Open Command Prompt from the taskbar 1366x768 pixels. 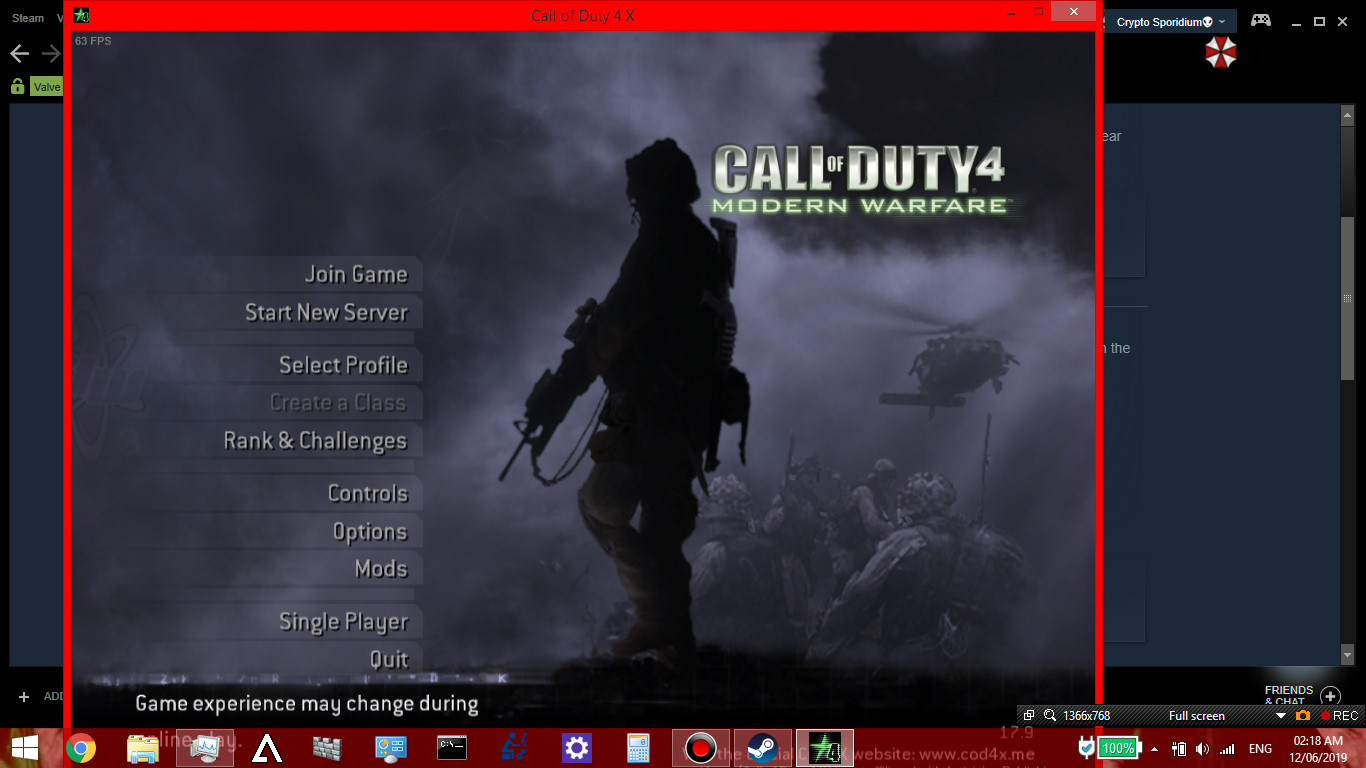coord(452,748)
